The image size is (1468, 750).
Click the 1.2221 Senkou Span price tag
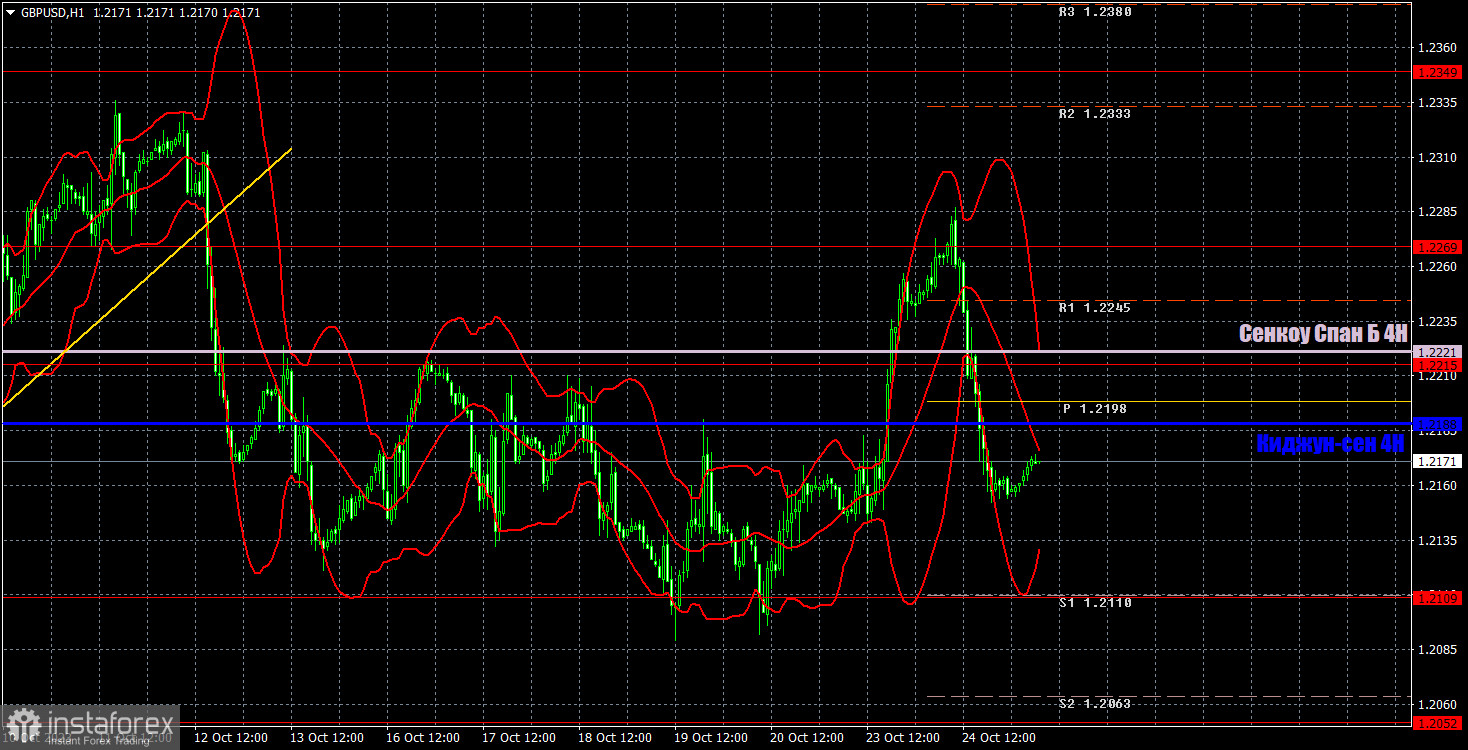[1439, 352]
